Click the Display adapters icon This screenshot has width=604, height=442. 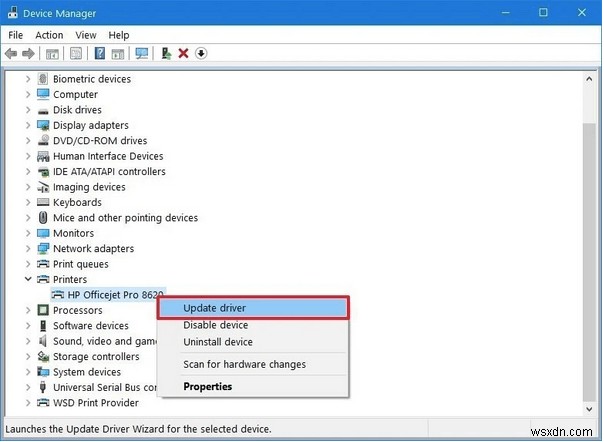(43, 125)
